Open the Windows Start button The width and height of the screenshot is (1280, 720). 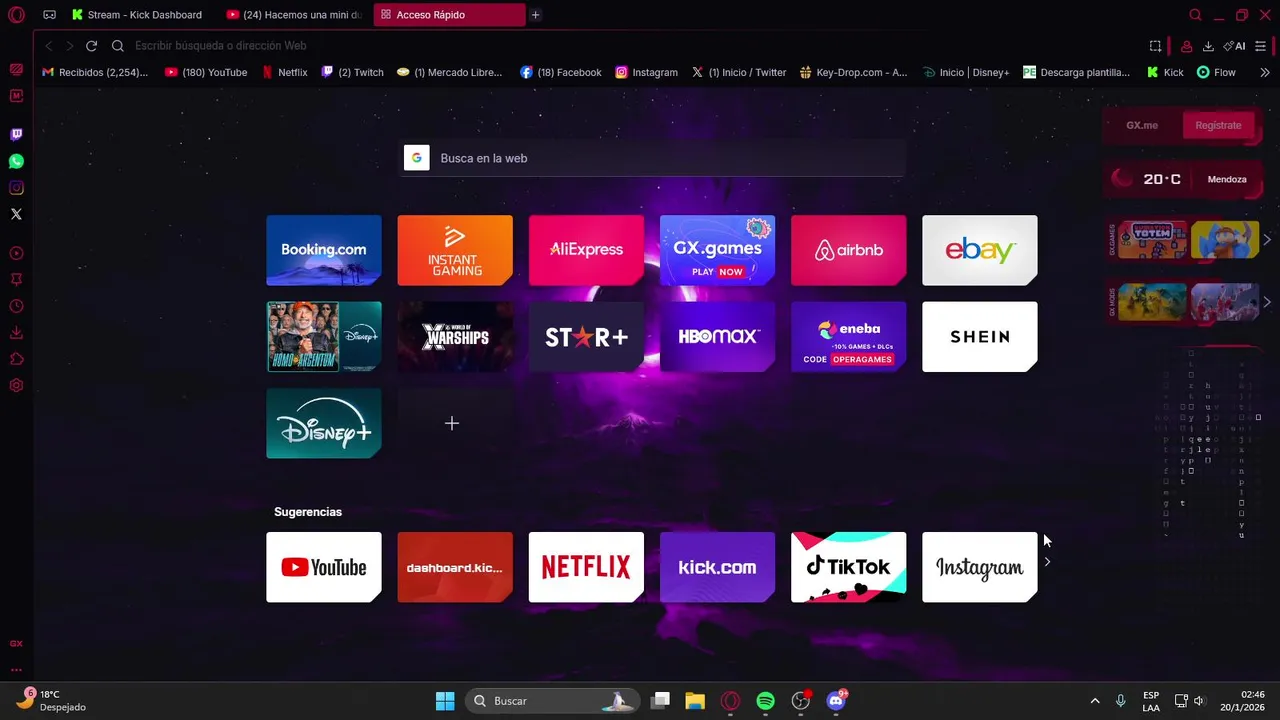[x=445, y=701]
